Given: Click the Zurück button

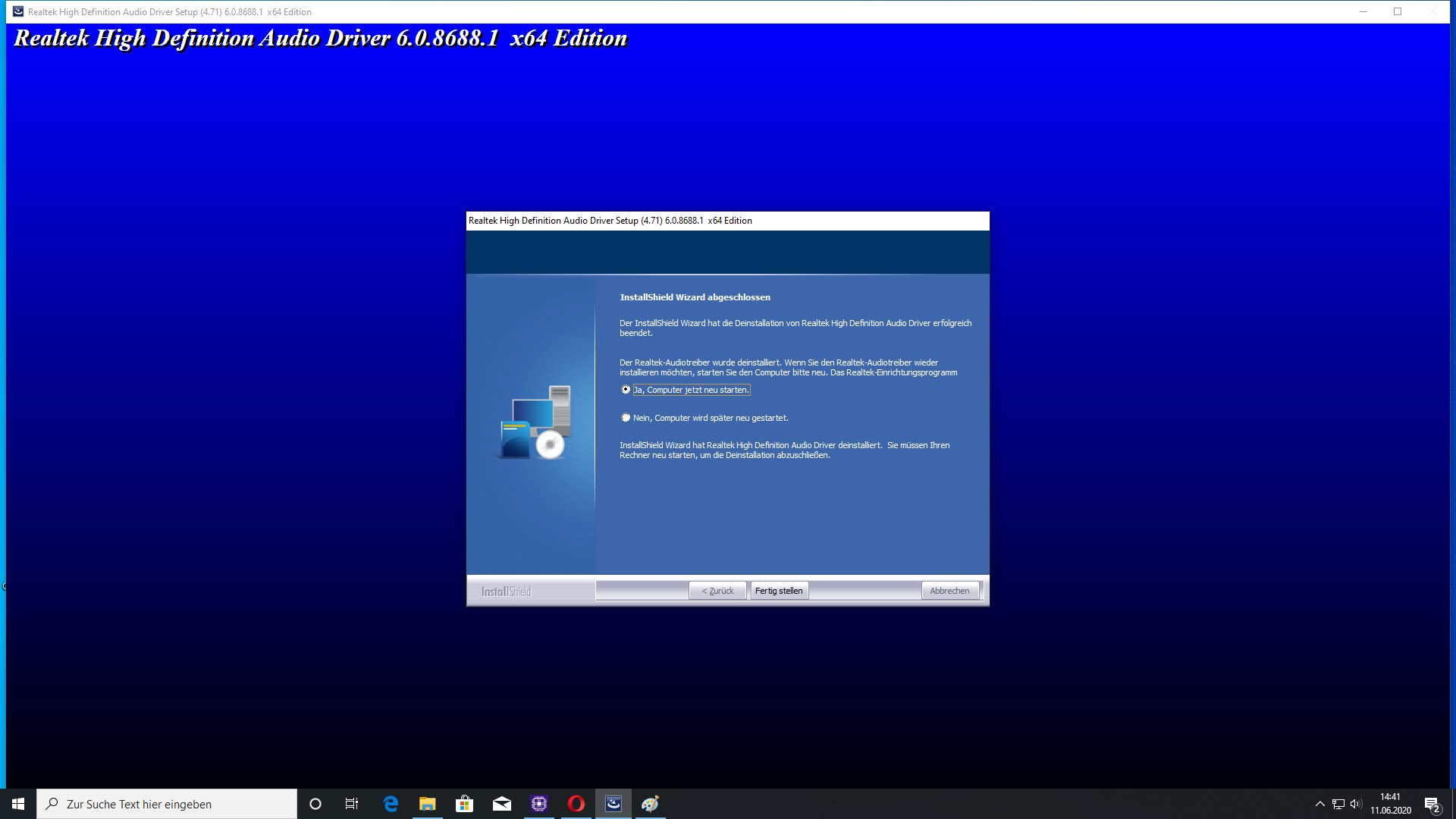Looking at the screenshot, I should point(717,591).
